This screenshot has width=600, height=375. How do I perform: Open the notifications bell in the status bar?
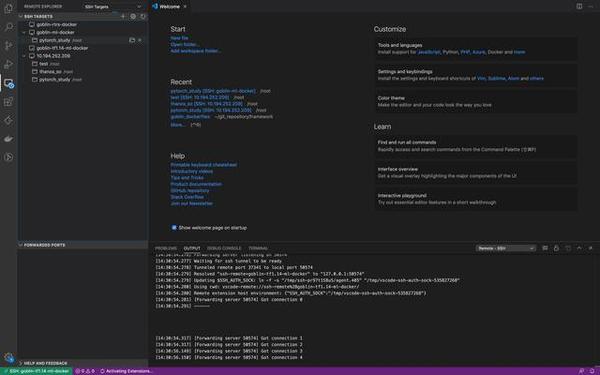click(592, 371)
